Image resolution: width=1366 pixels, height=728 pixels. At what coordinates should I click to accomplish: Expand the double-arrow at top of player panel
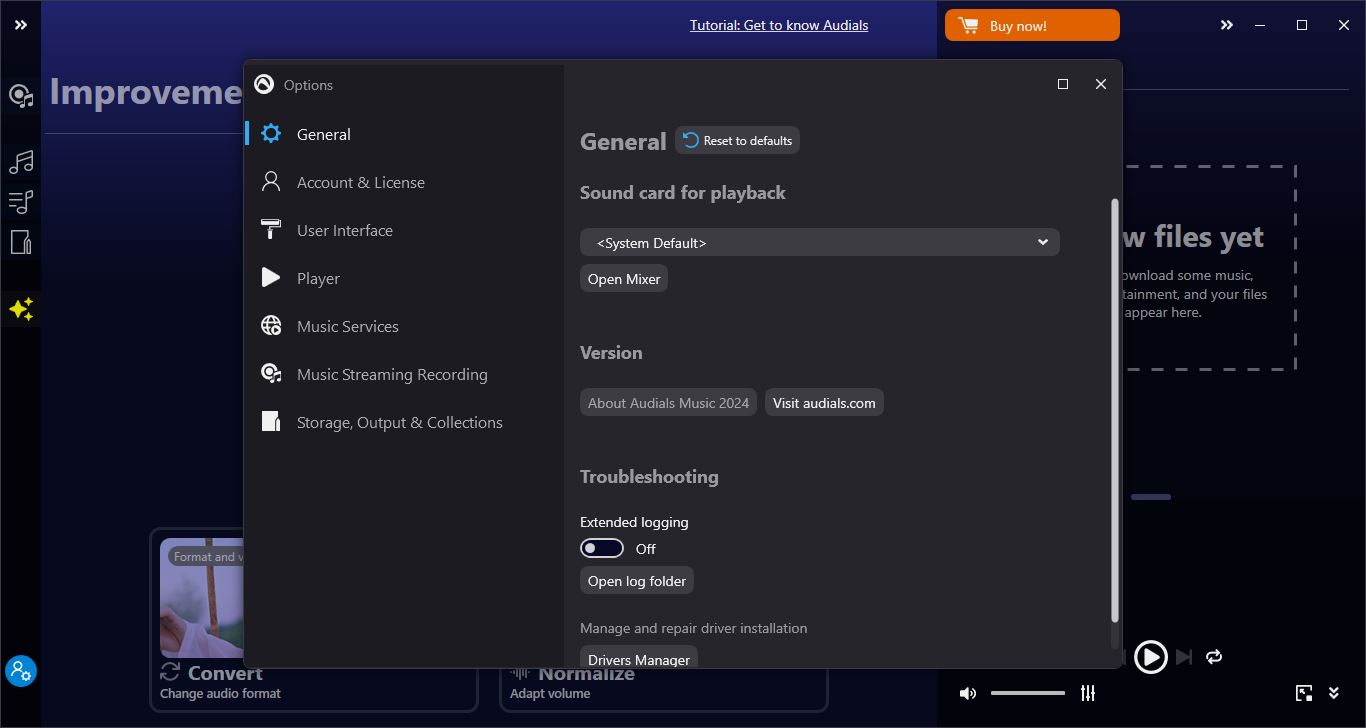[1227, 25]
